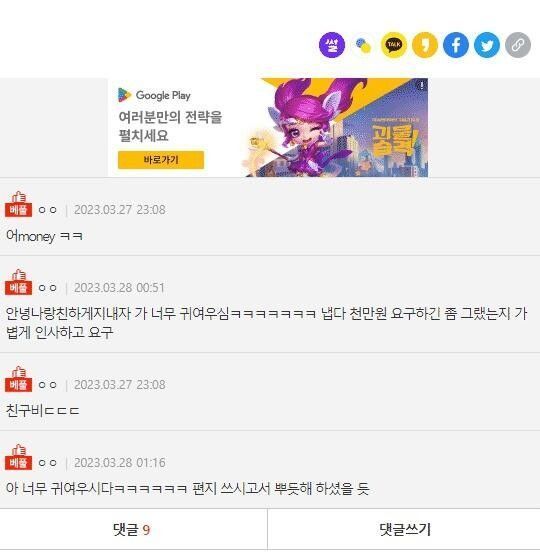Click the blue-yellow chat bubbles share icon
The image size is (540, 553).
point(363,45)
